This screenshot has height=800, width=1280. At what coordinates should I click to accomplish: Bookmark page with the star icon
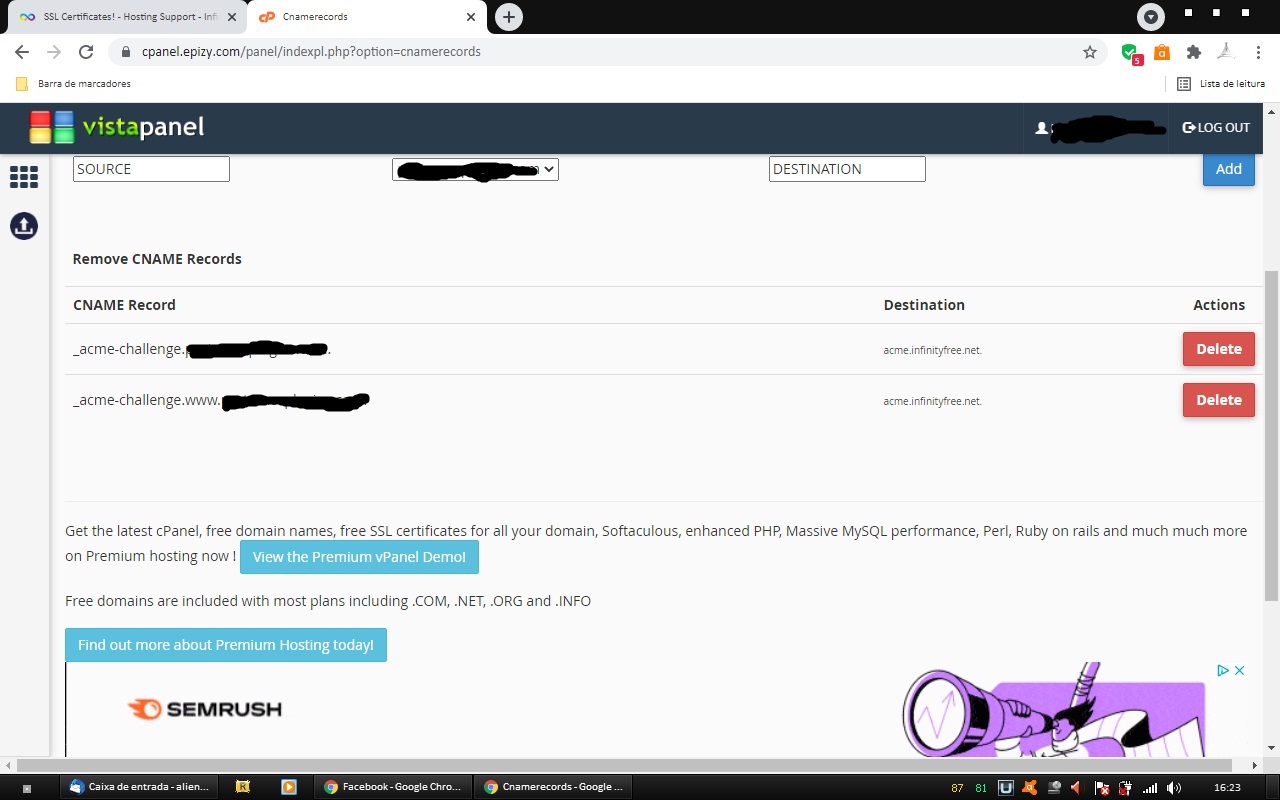(1090, 52)
